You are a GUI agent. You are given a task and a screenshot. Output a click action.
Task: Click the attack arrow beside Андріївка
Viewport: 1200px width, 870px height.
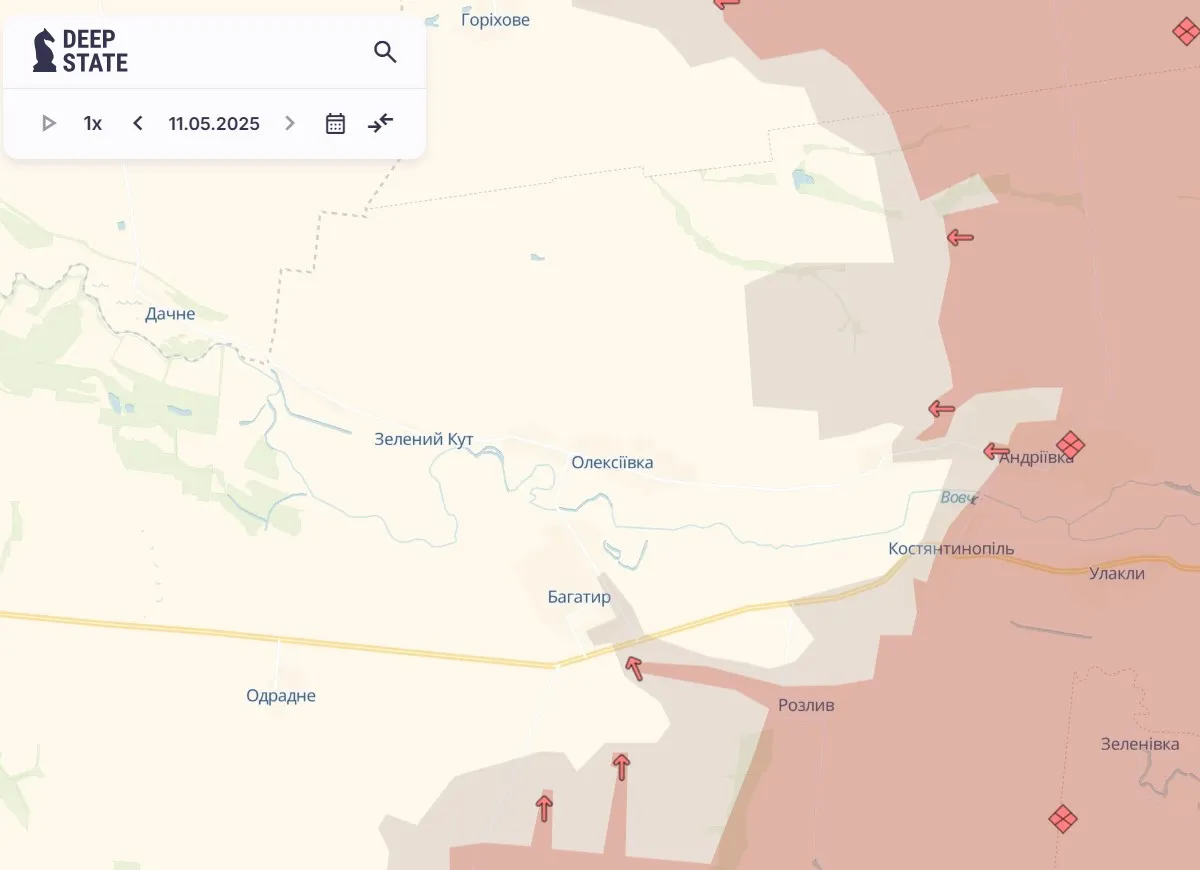coord(995,451)
